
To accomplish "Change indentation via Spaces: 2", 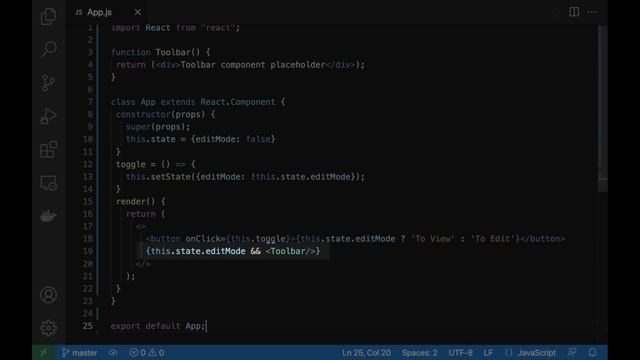I will [419, 353].
